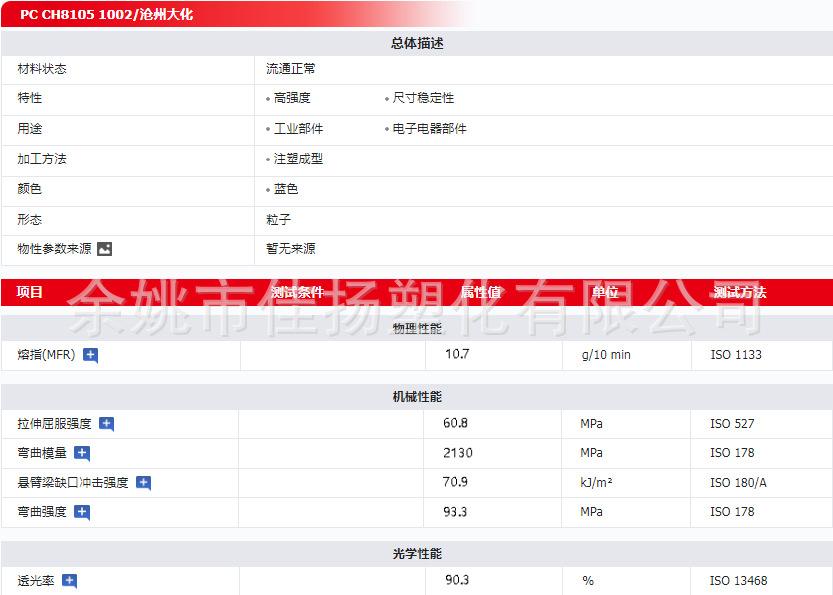Click the 拉伸屈服强度 property name
Image resolution: width=833 pixels, height=595 pixels.
pyautogui.click(x=54, y=423)
